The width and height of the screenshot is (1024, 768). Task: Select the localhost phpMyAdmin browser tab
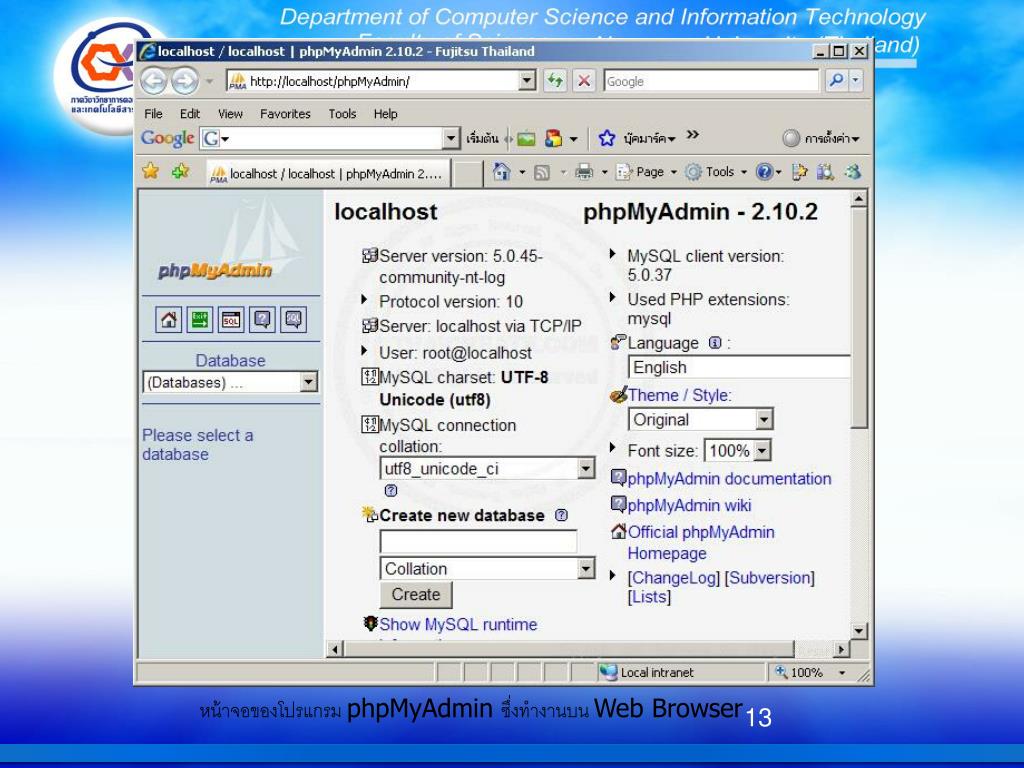328,174
